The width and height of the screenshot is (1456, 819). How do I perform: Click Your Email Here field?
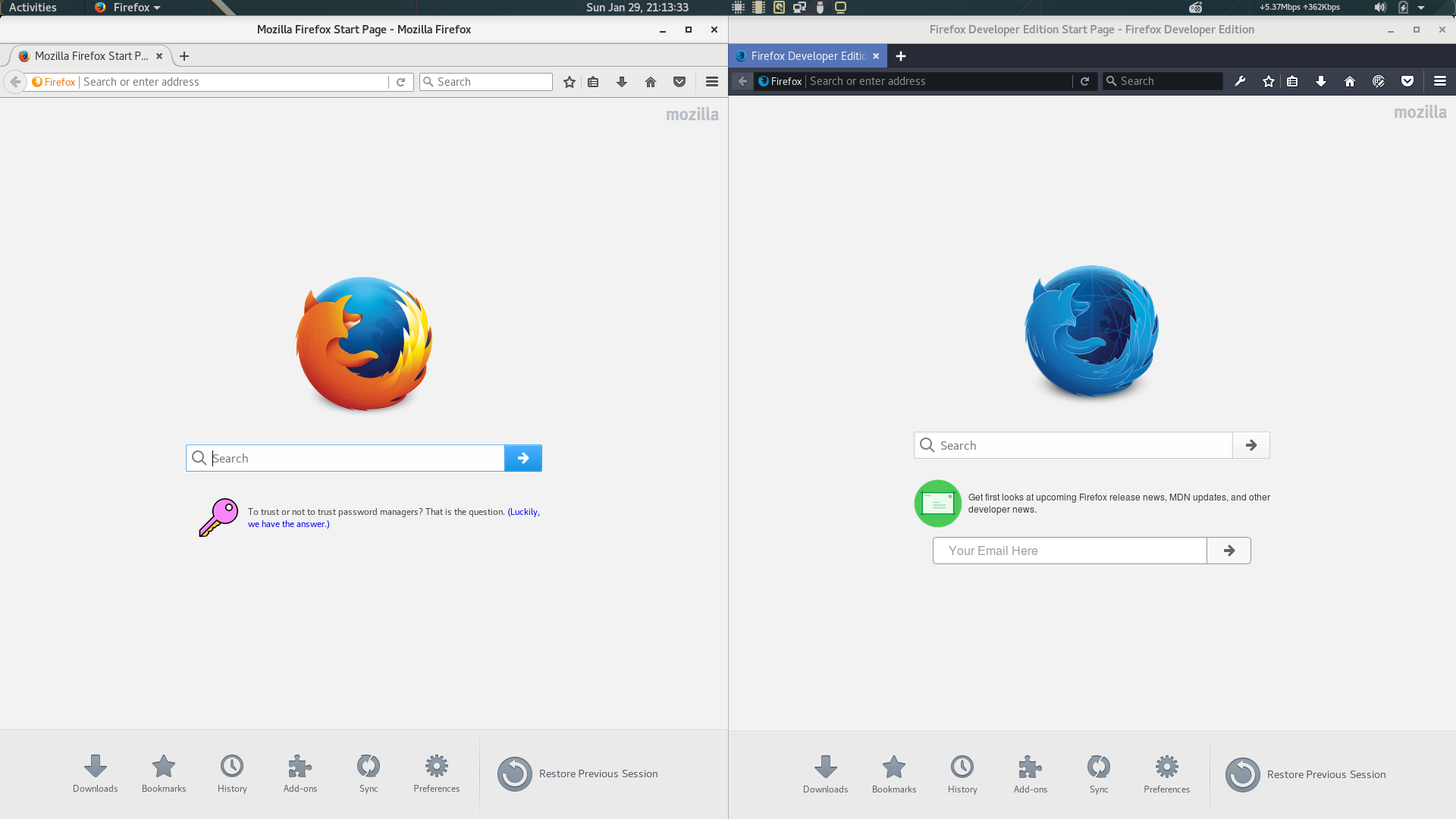[1069, 551]
